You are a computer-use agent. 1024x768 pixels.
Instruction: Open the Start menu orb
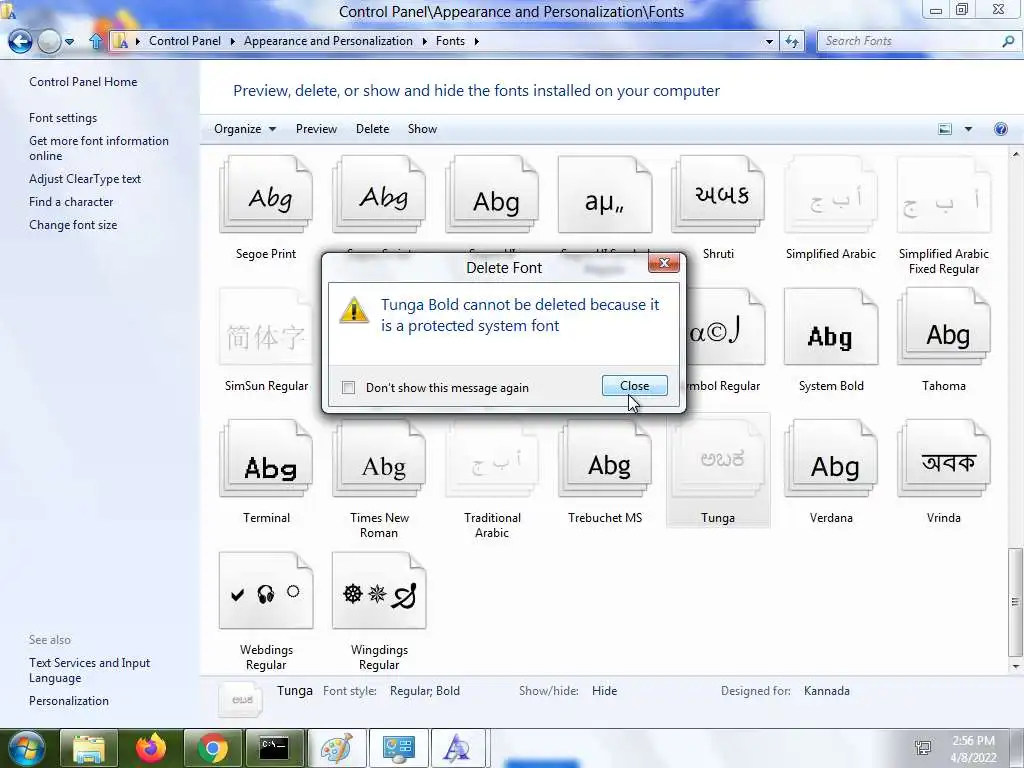click(26, 748)
